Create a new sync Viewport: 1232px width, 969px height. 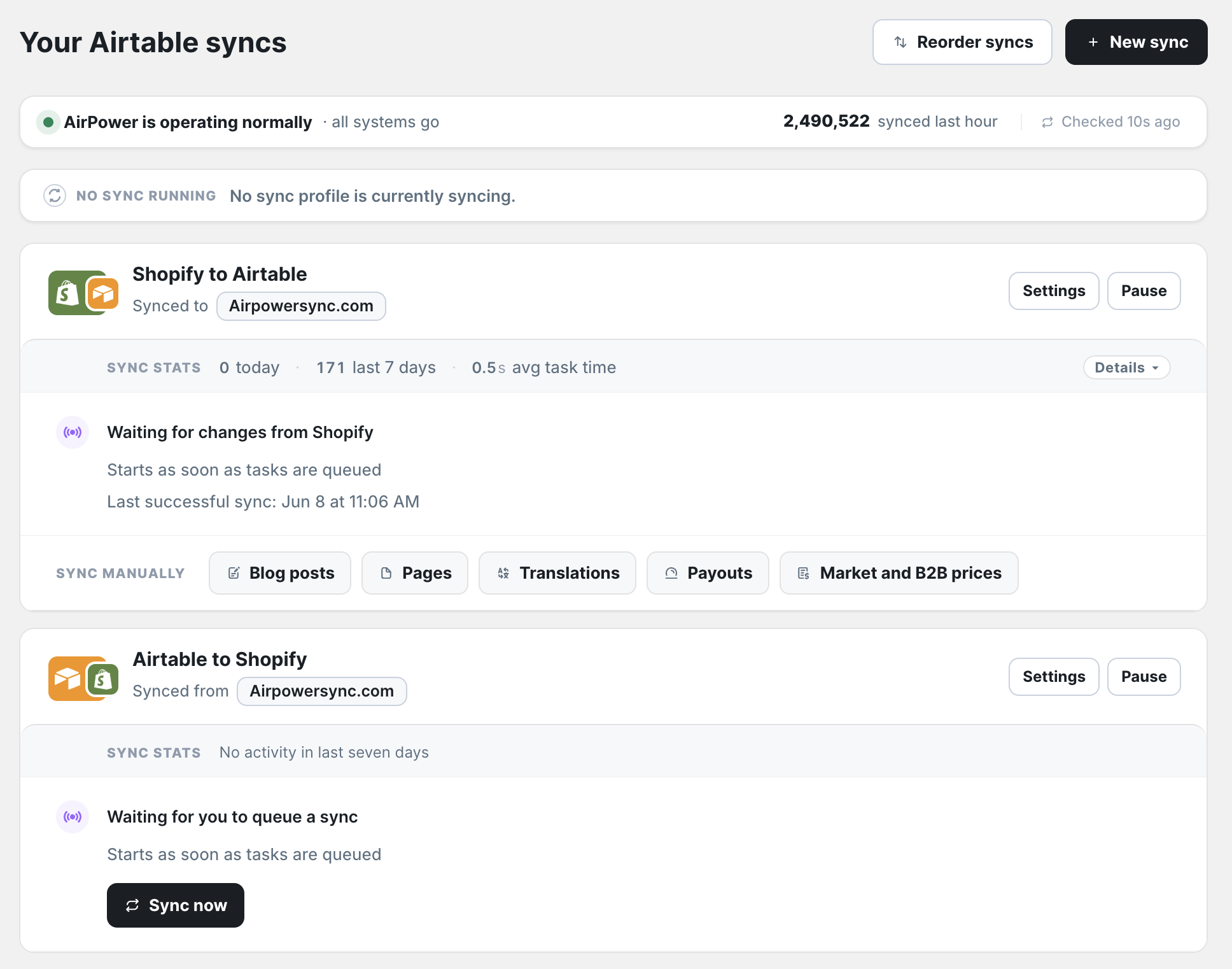point(1136,42)
